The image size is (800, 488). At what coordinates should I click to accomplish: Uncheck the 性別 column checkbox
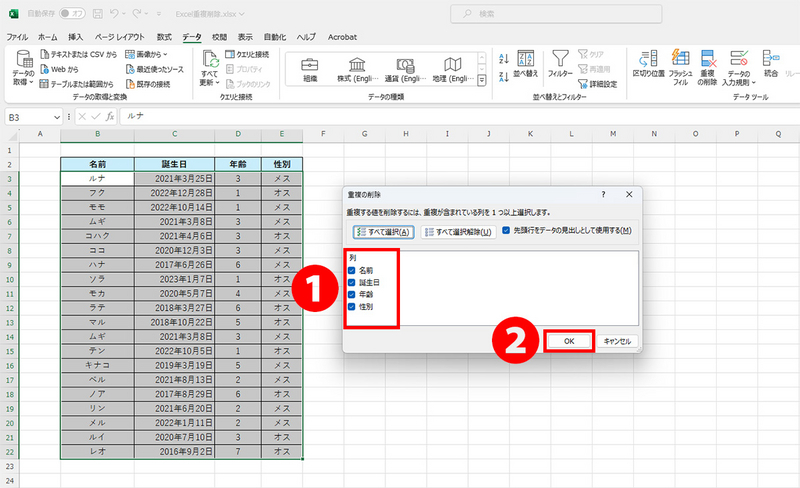pos(352,307)
